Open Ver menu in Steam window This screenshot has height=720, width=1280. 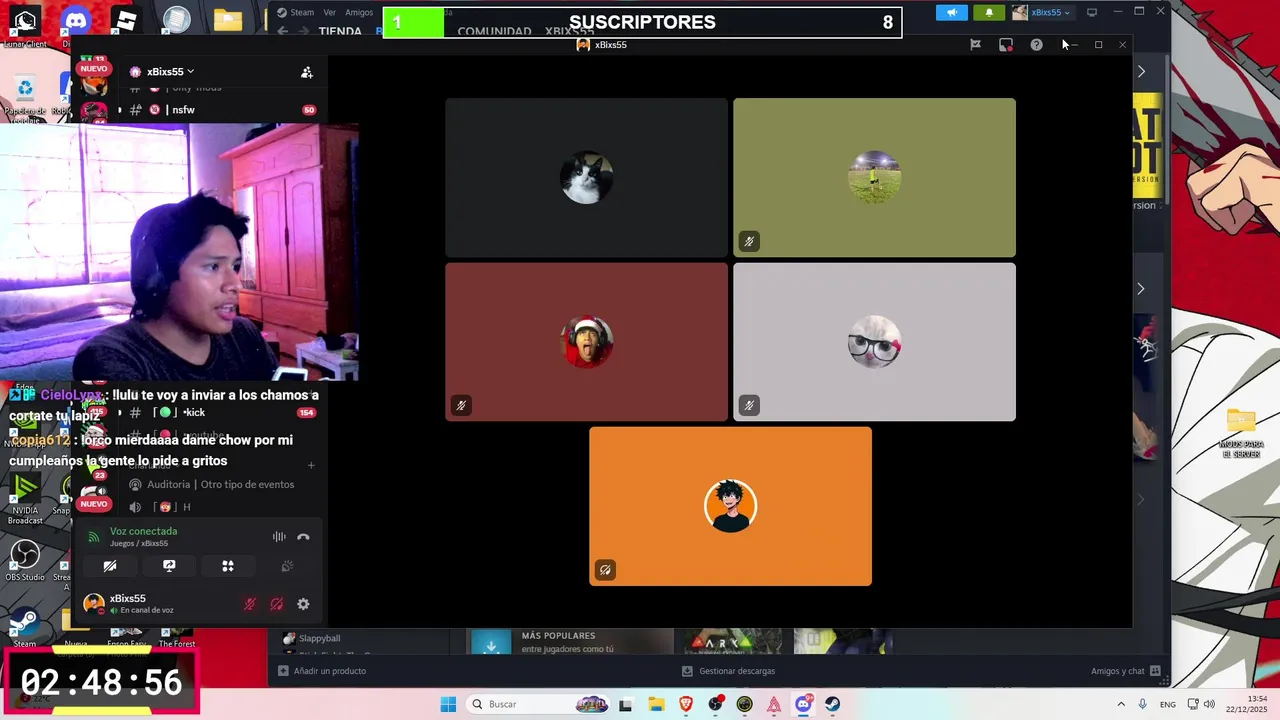pos(329,12)
